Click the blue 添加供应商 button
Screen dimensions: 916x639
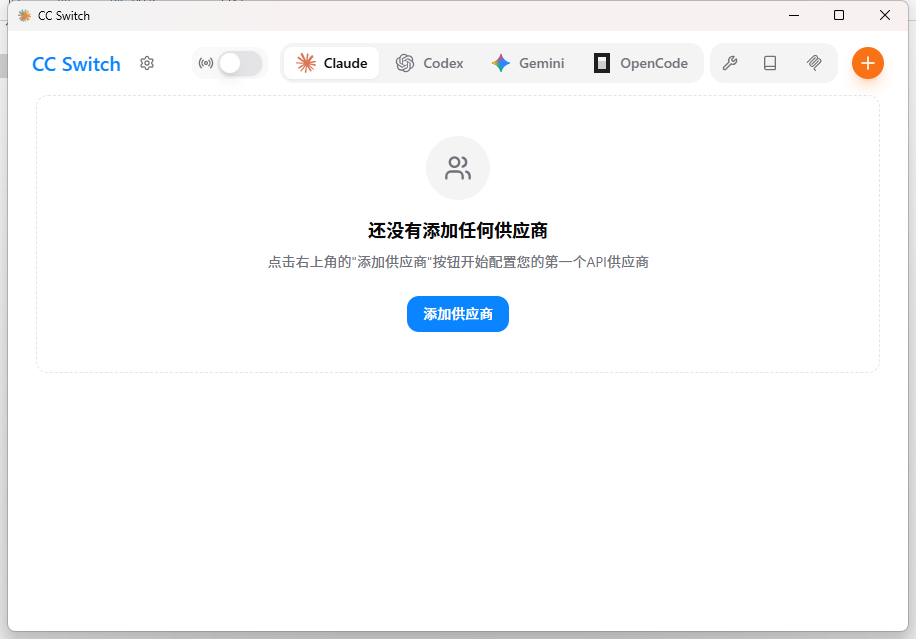click(x=458, y=314)
